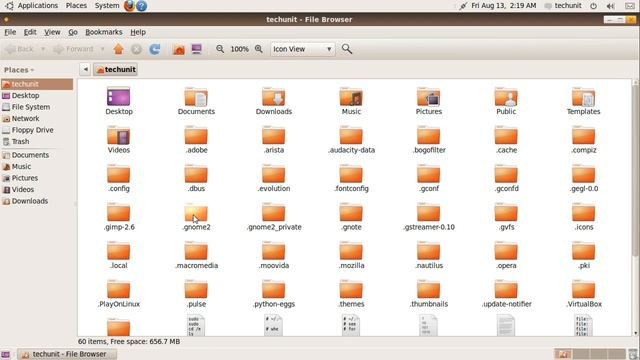Zoom out the icon view
Screen dimensions: 640x360
tap(220, 49)
